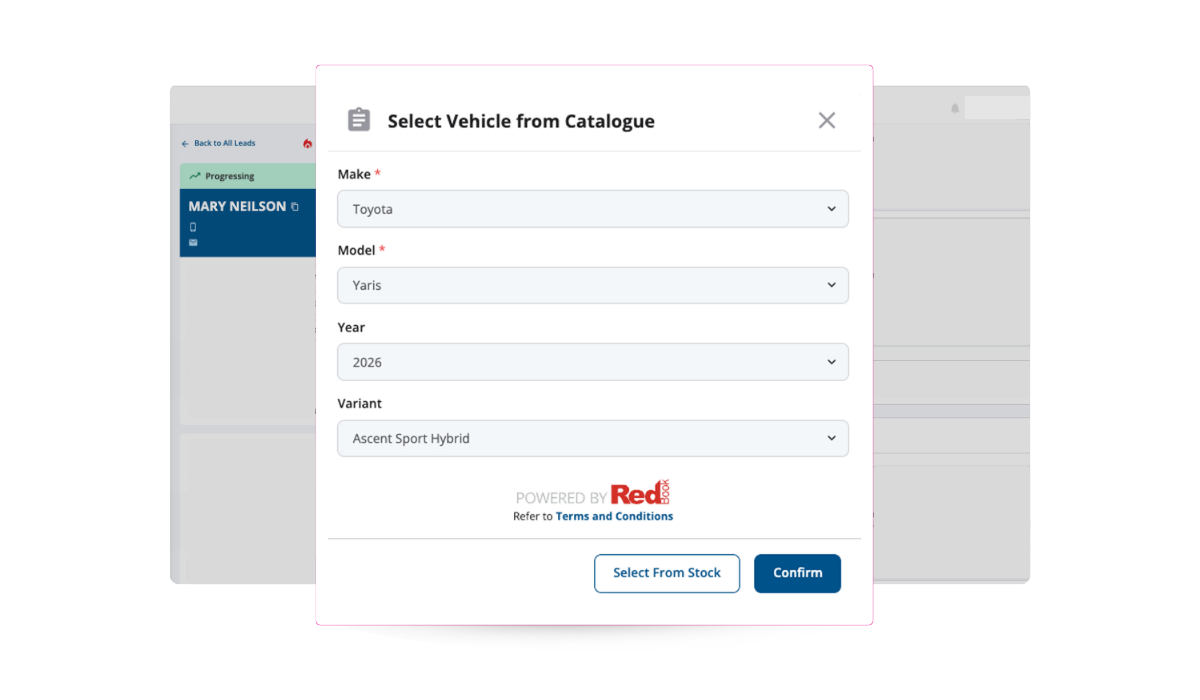Click the trending arrow icon beside Progressing

tap(195, 176)
